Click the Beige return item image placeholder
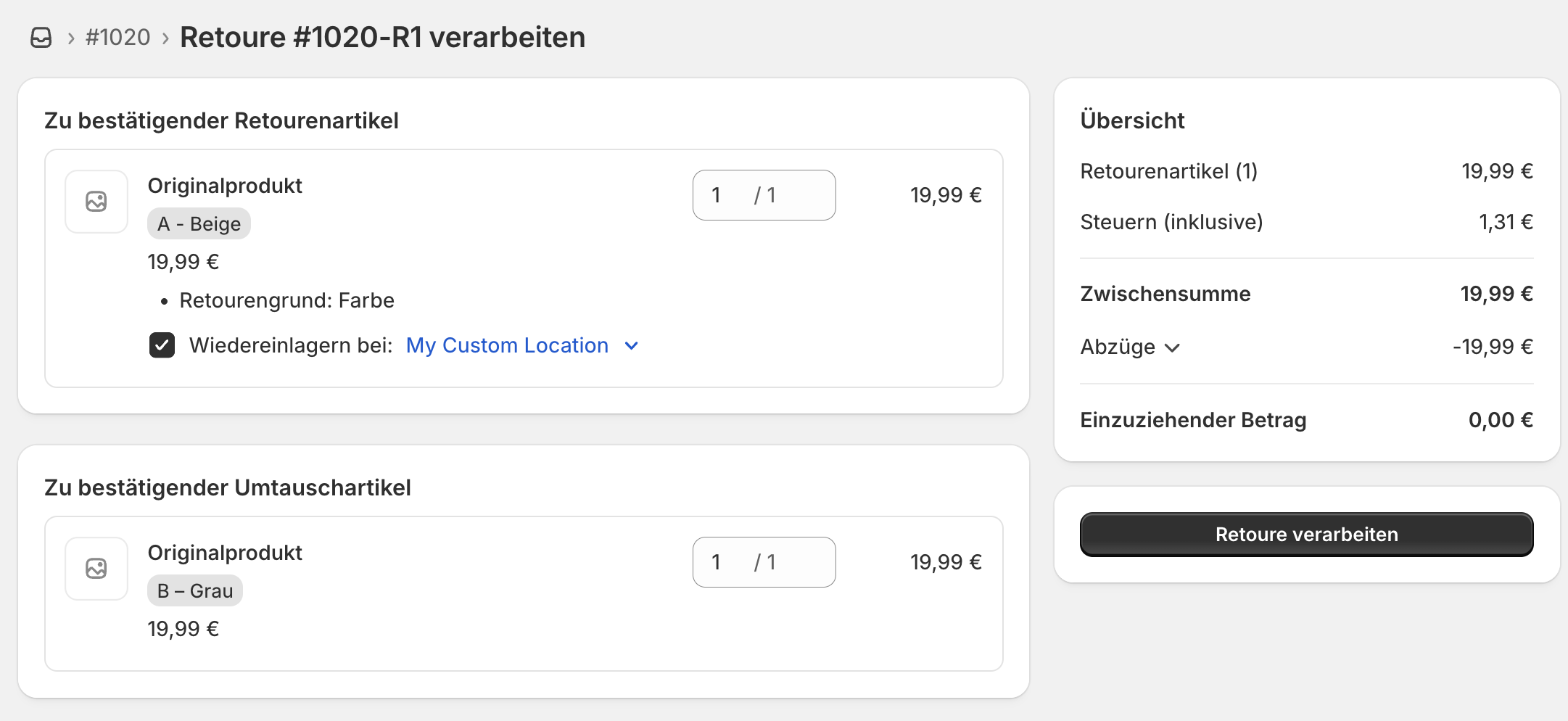 pyautogui.click(x=96, y=202)
